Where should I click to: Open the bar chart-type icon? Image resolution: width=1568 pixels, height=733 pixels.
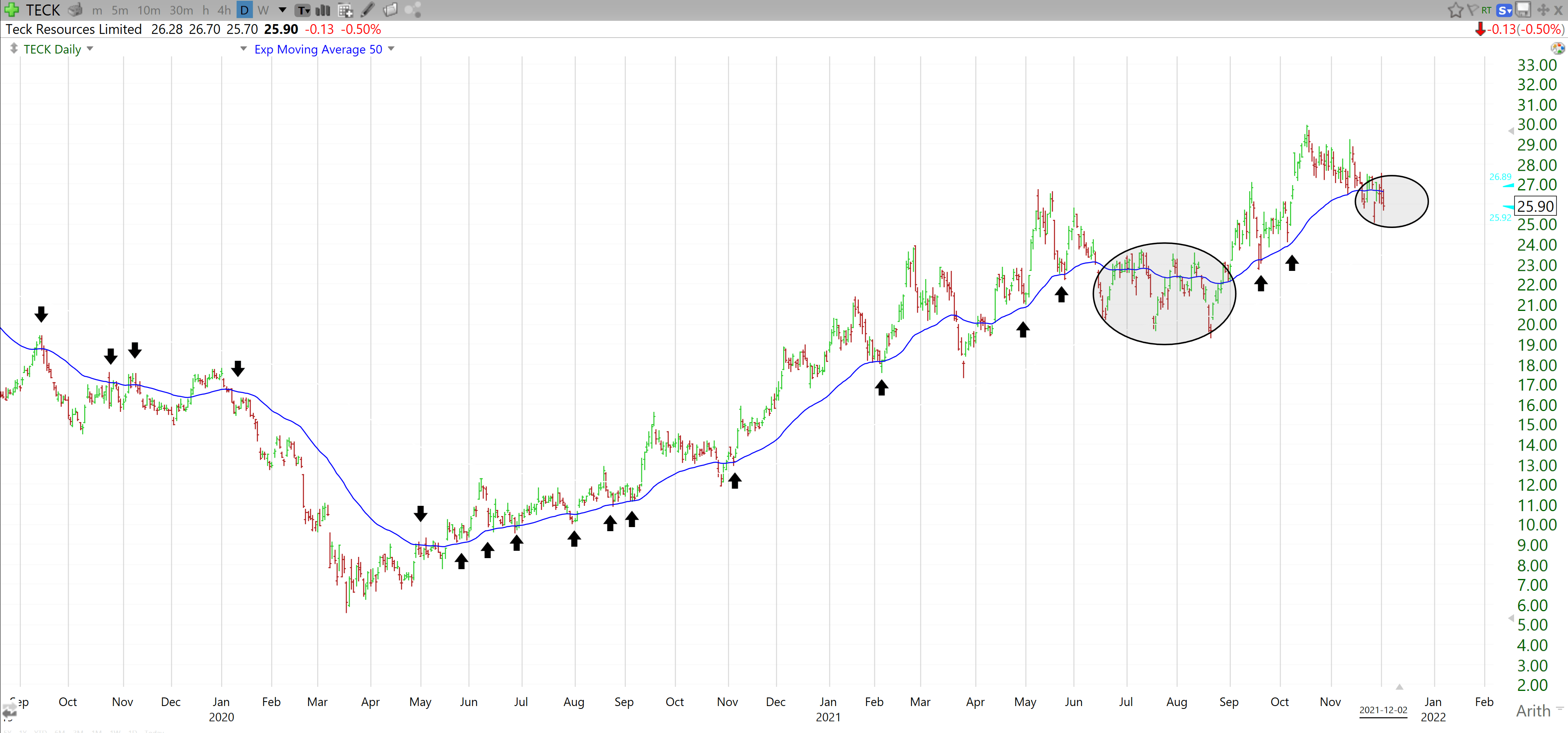[323, 10]
